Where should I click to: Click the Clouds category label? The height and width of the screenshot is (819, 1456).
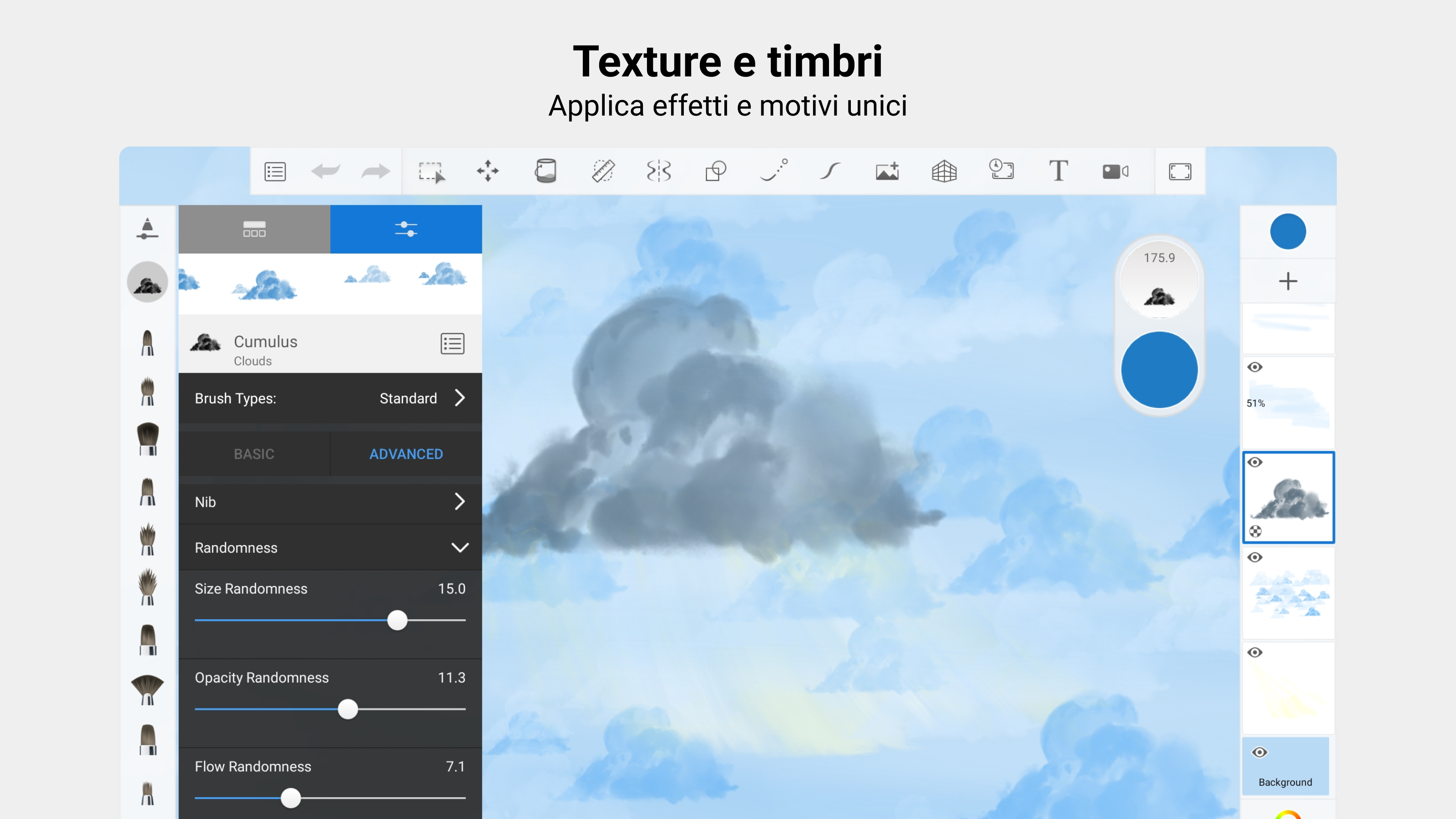click(x=253, y=361)
